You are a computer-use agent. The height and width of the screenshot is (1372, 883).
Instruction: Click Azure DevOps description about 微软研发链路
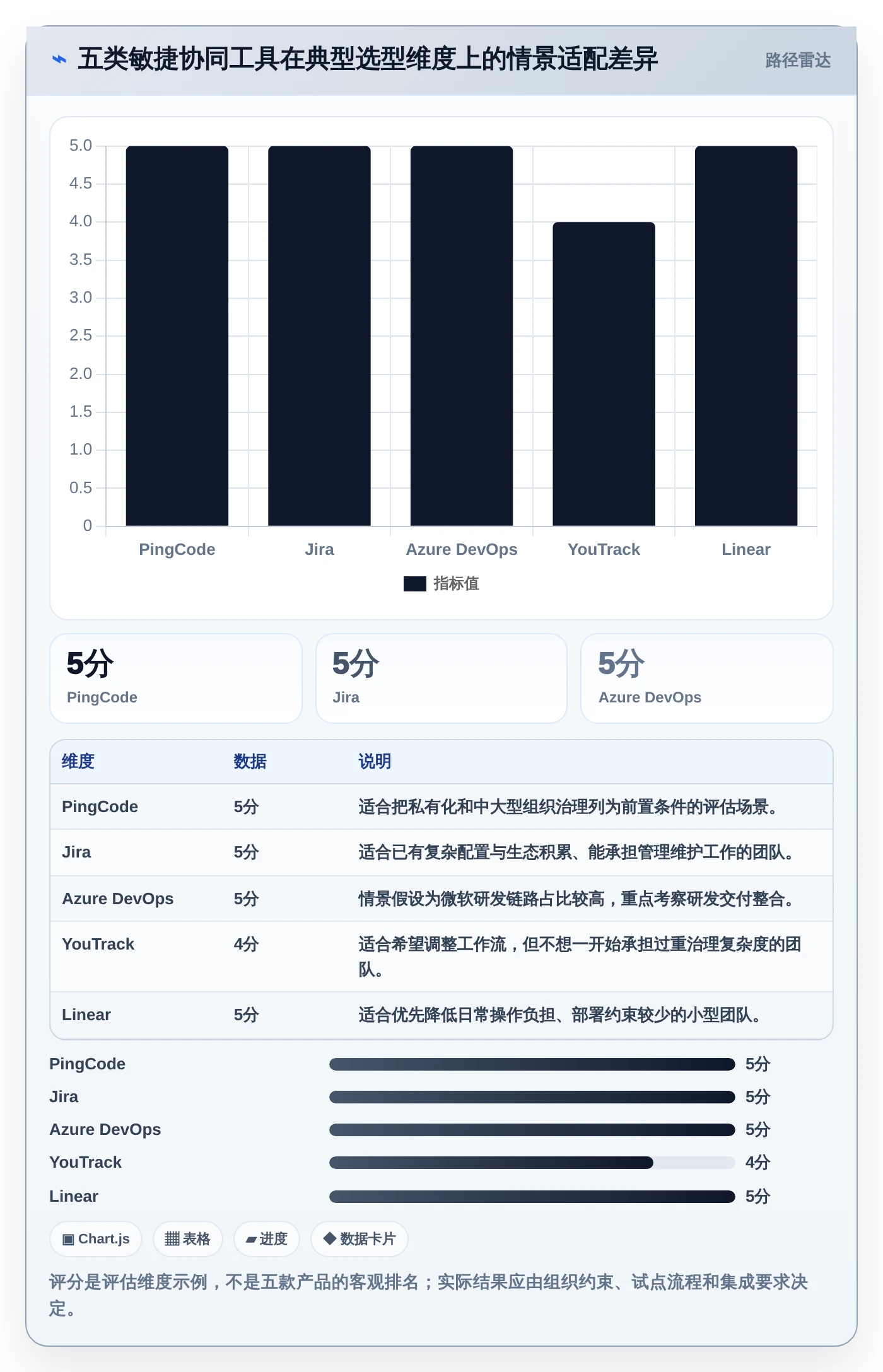[576, 899]
